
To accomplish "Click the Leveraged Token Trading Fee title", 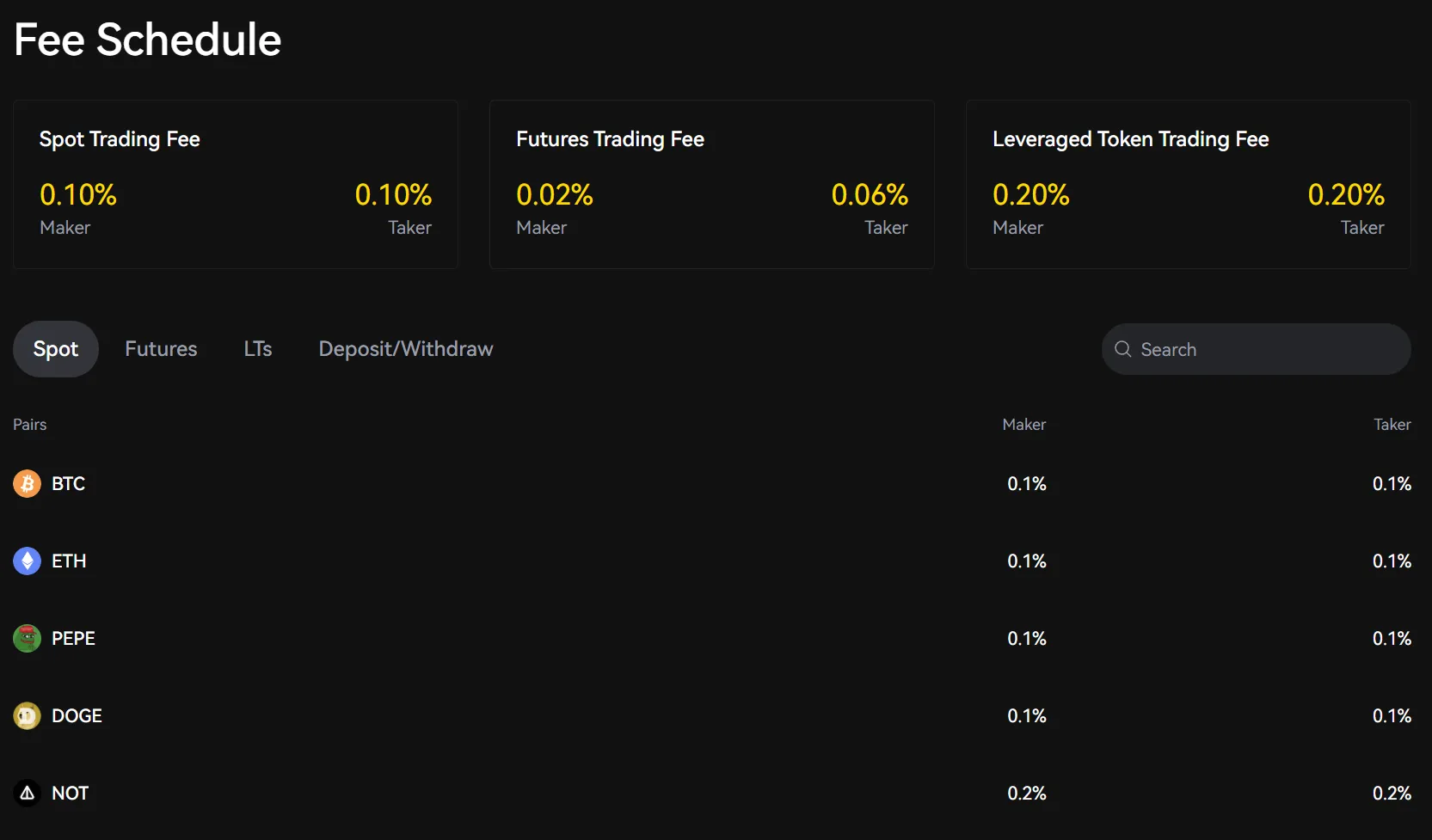I will 1130,139.
